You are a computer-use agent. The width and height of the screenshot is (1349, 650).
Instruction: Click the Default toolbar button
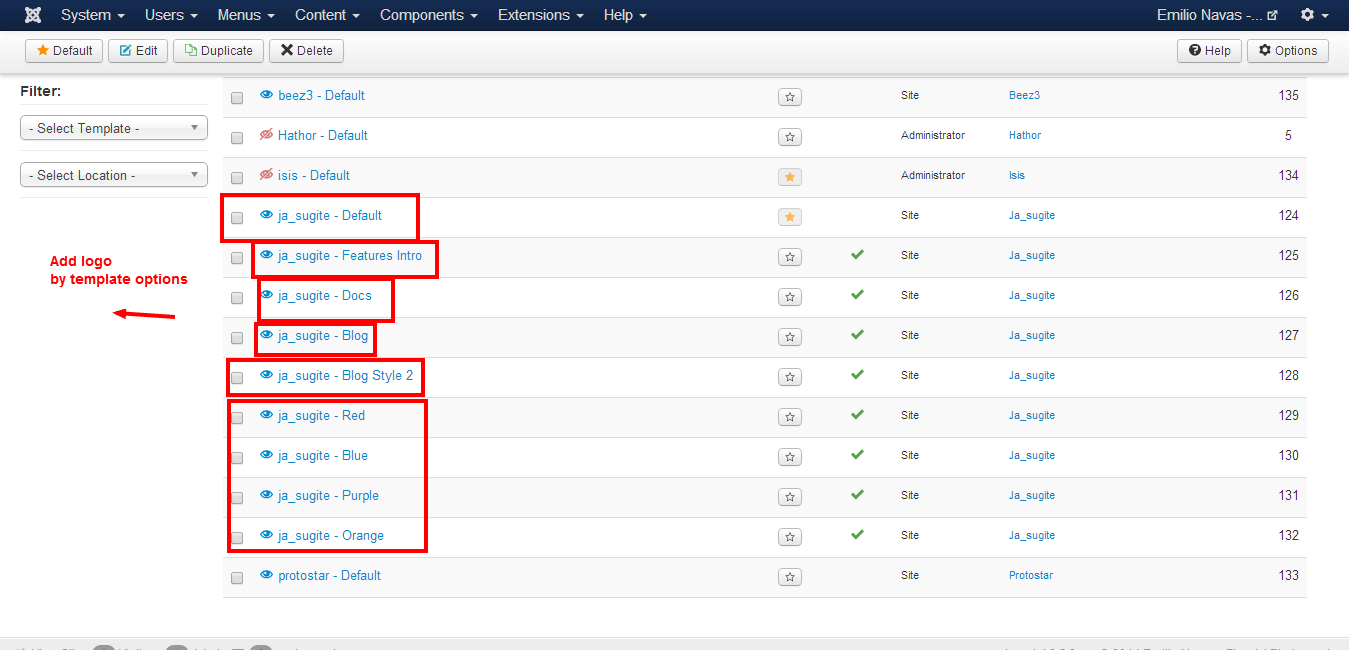coord(64,51)
